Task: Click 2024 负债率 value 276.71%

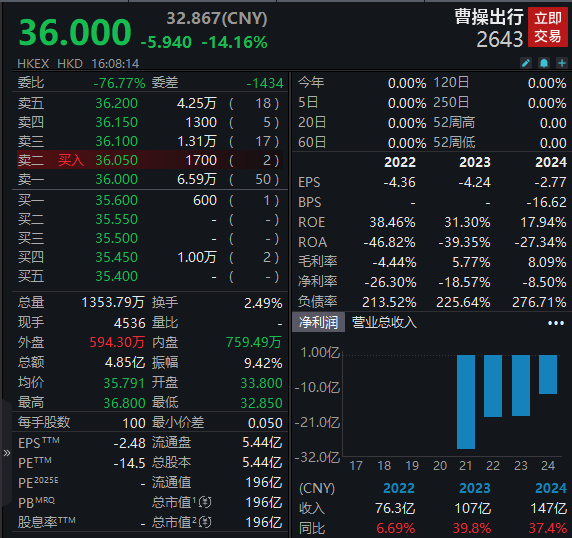Action: point(539,302)
